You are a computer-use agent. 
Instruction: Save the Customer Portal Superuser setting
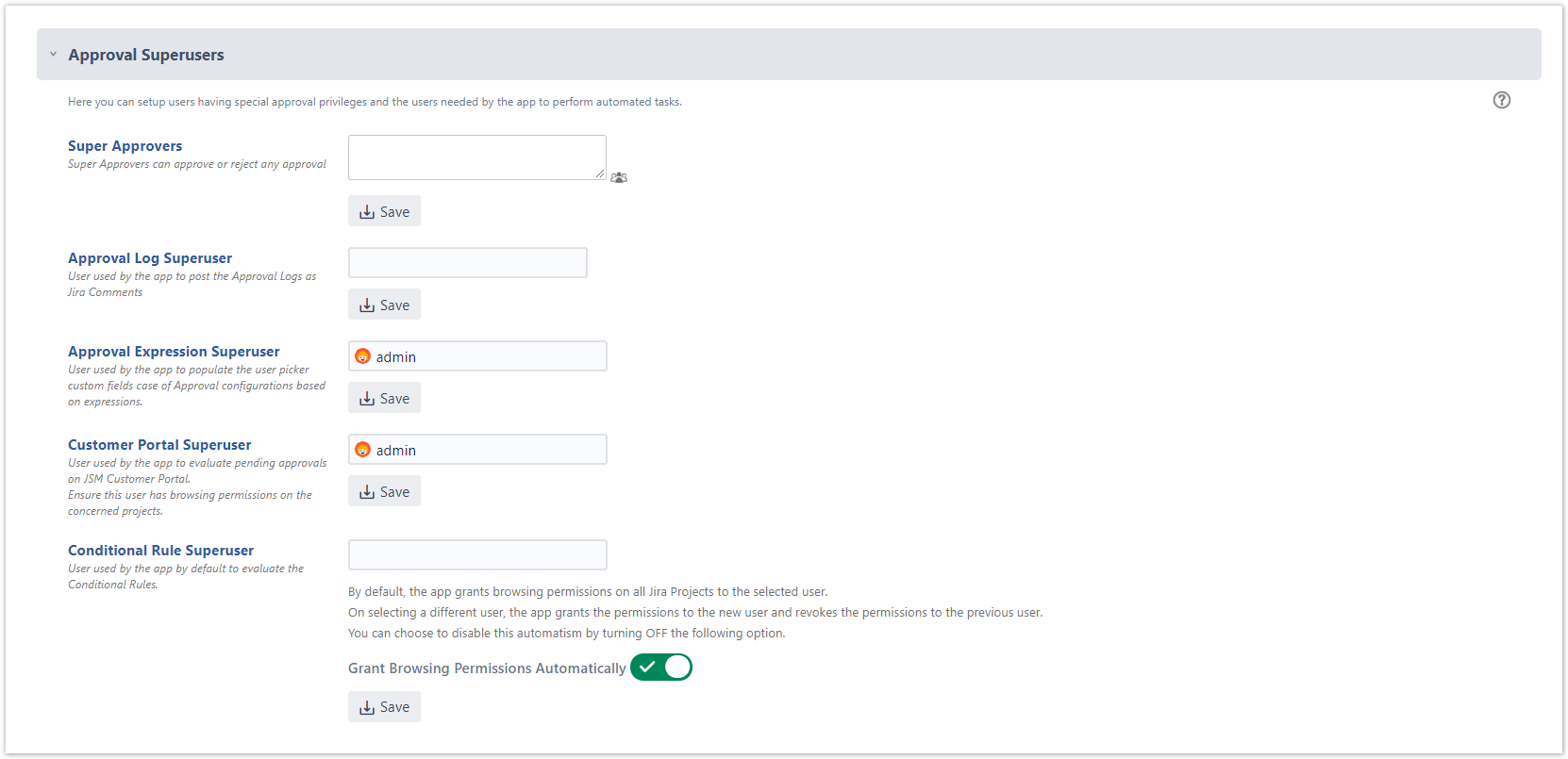pyautogui.click(x=384, y=491)
